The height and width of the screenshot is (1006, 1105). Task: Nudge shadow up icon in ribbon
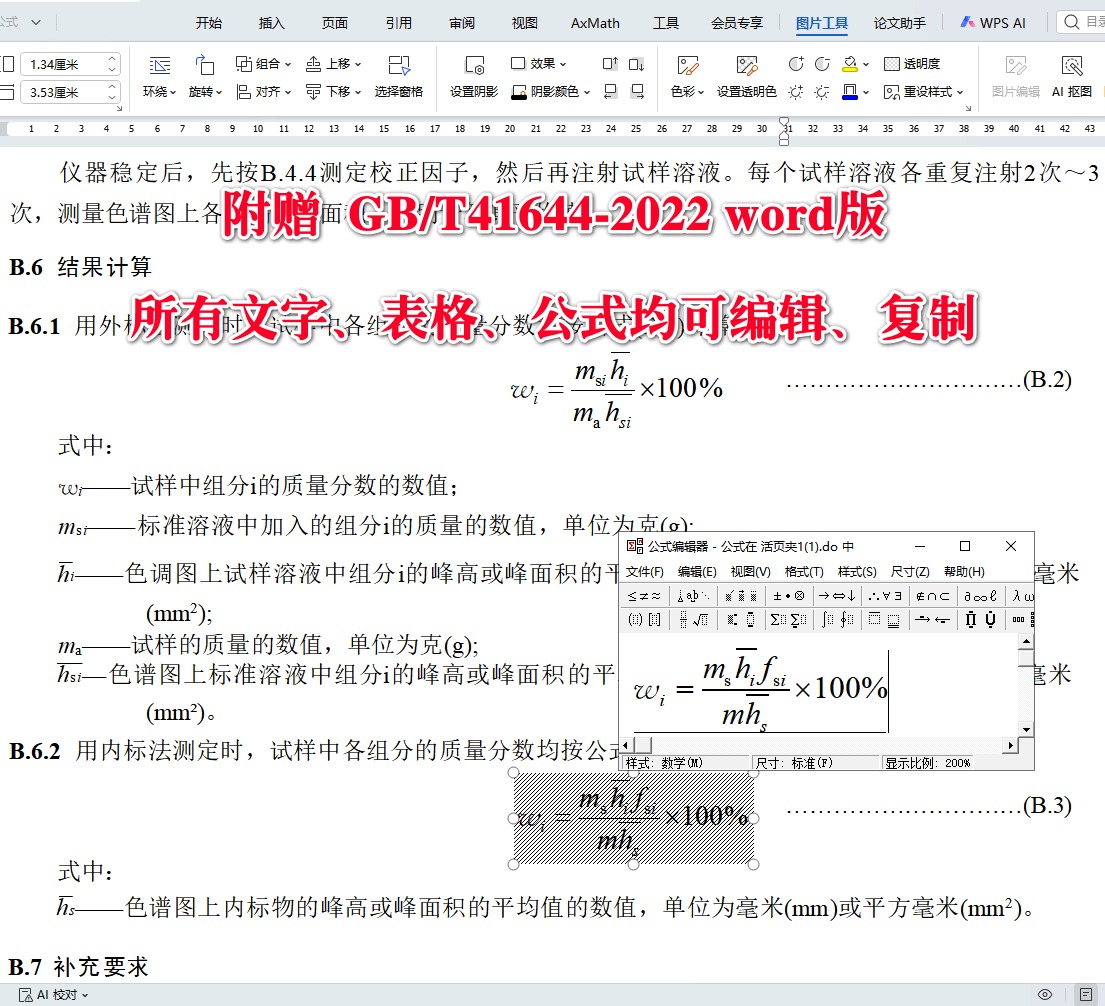tap(610, 64)
